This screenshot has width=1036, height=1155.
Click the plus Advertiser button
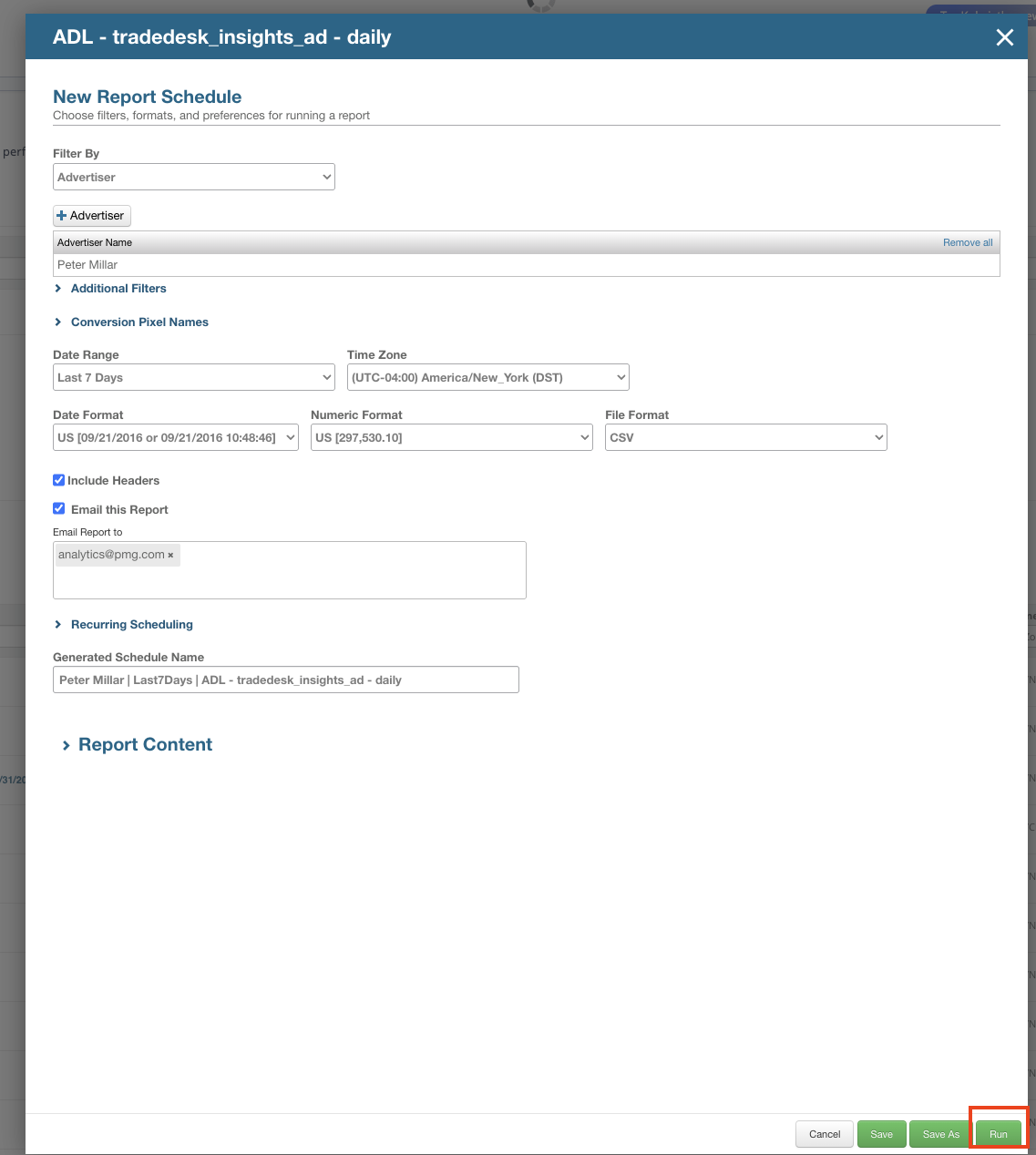coord(92,216)
